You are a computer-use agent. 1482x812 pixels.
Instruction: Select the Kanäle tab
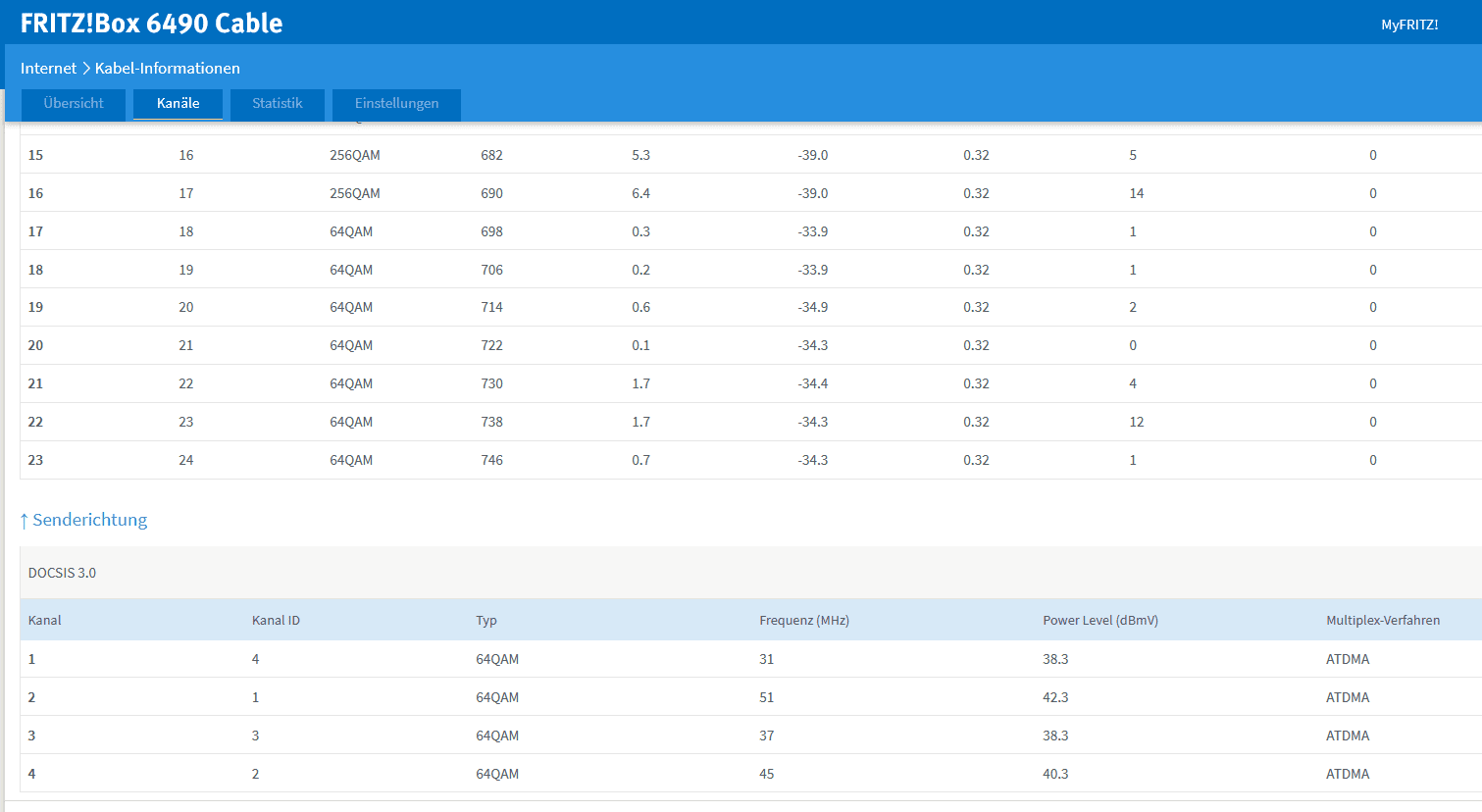coord(178,104)
